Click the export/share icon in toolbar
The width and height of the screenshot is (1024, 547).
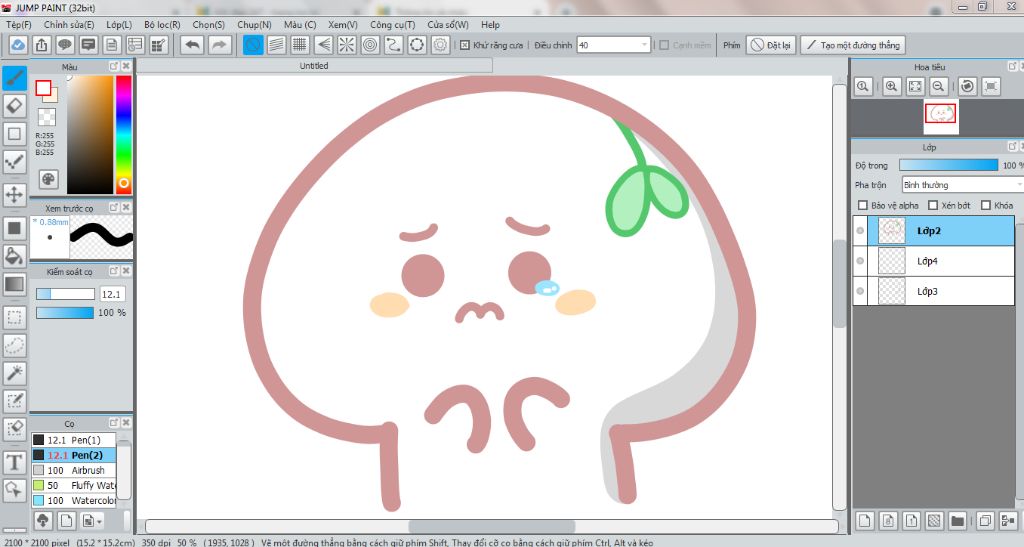pyautogui.click(x=41, y=45)
